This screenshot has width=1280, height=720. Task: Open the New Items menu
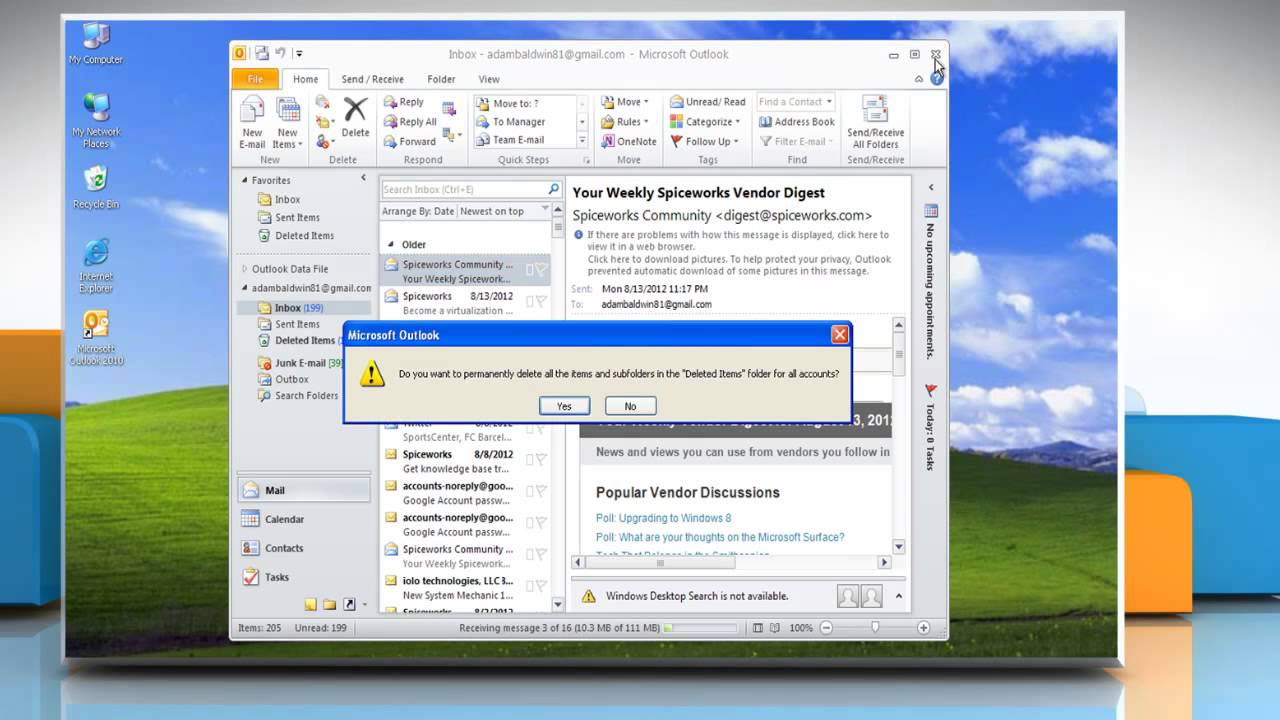click(287, 123)
